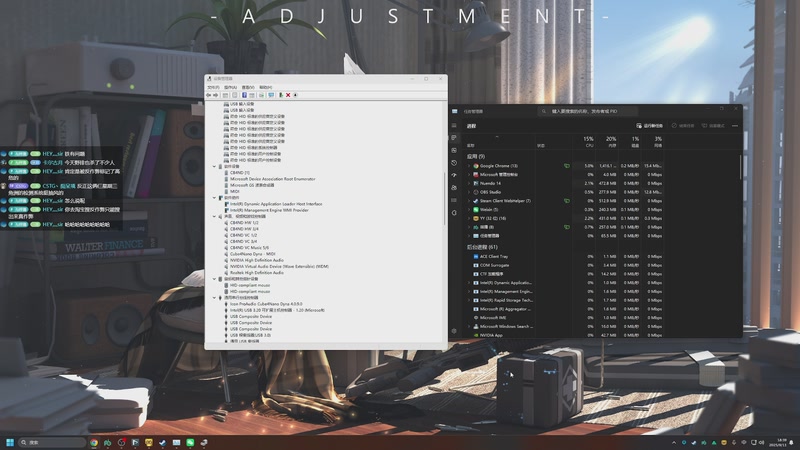Select Icon ProAudio Cube4Nano Dyna USB entry
Viewport: 800px width, 450px height.
coord(266,304)
